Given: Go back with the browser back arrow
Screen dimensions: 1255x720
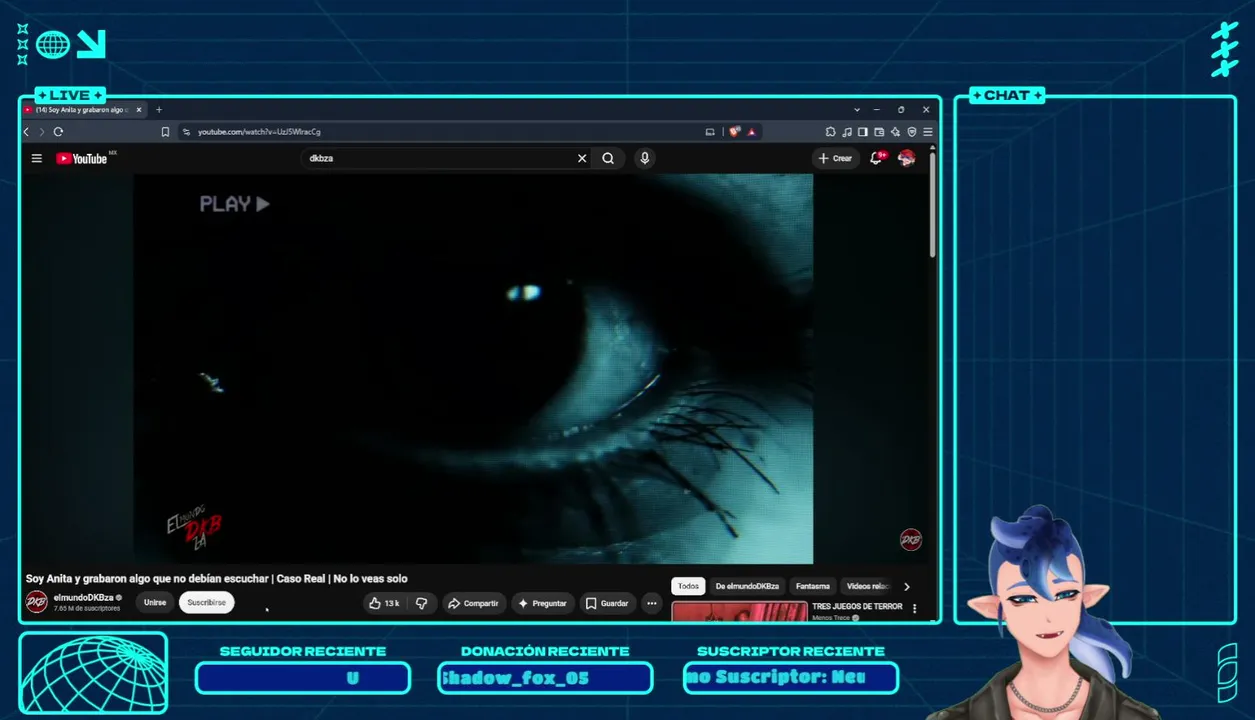Looking at the screenshot, I should [x=26, y=131].
